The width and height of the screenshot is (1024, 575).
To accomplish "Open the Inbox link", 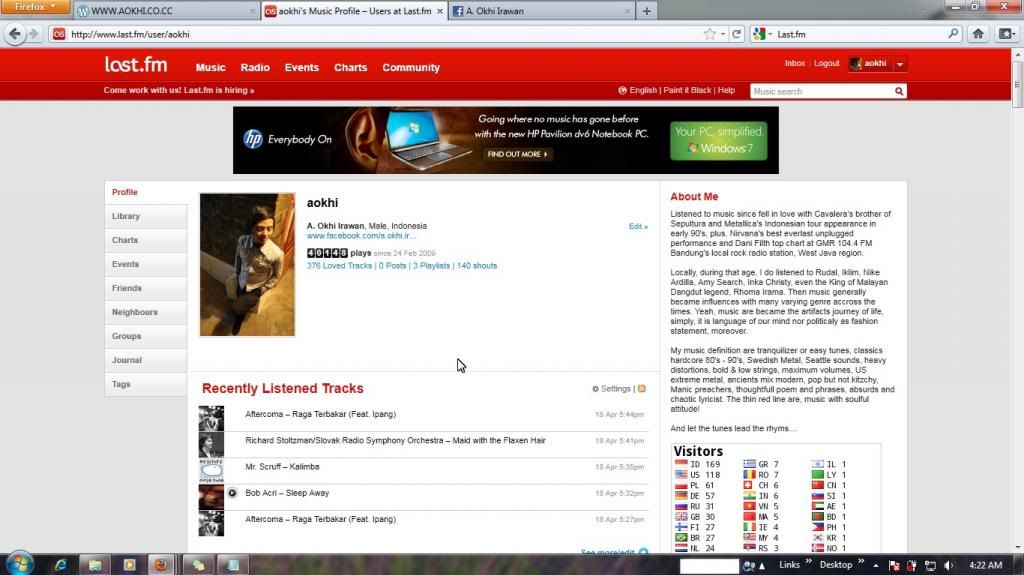I will pyautogui.click(x=794, y=63).
